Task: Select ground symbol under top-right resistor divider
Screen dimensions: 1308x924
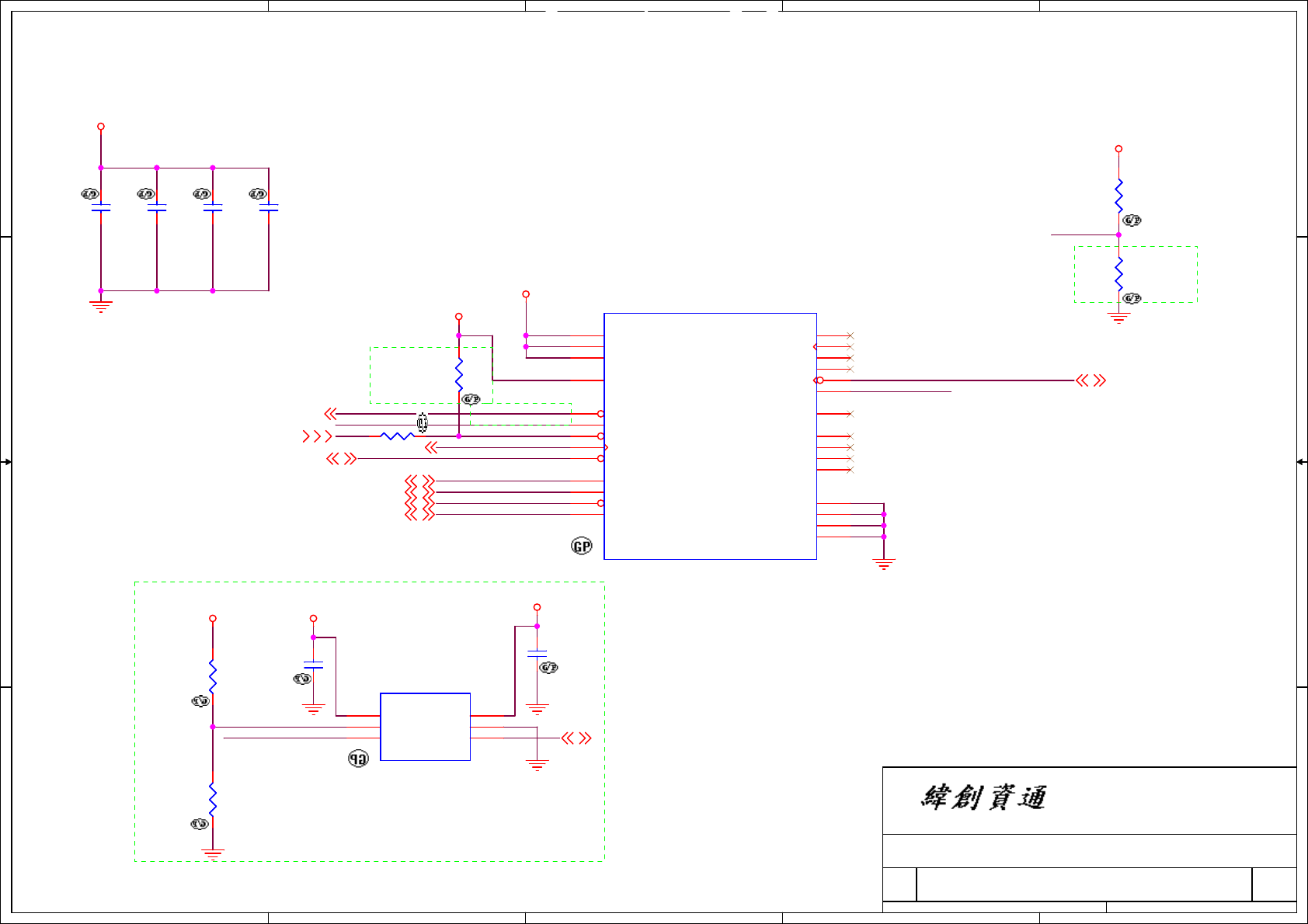Action: click(1118, 318)
